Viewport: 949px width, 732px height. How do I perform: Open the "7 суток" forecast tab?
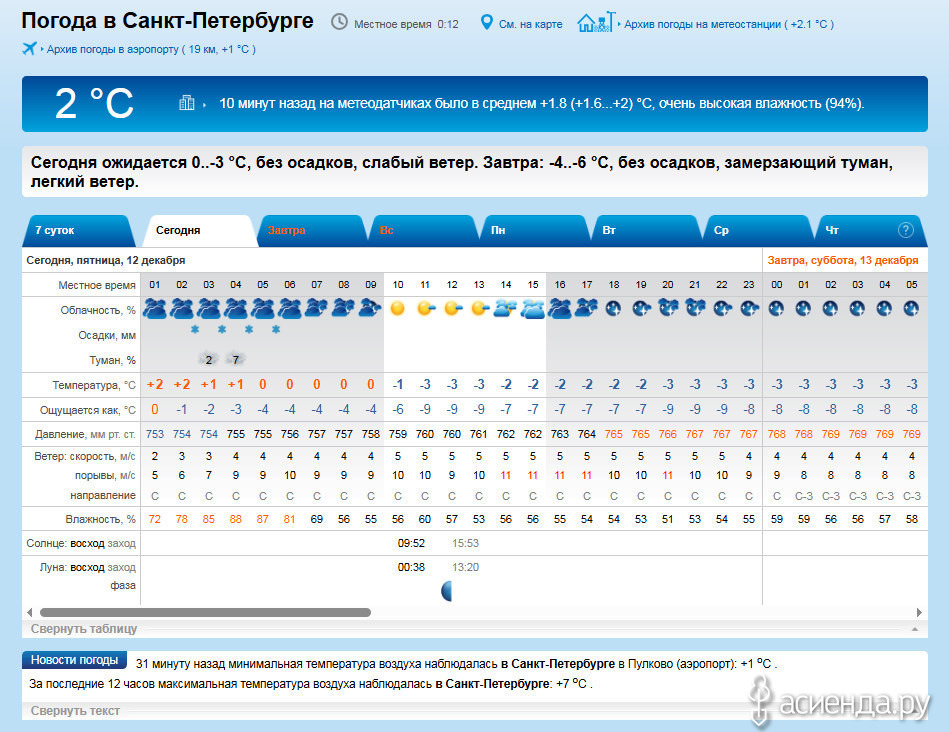(x=55, y=230)
